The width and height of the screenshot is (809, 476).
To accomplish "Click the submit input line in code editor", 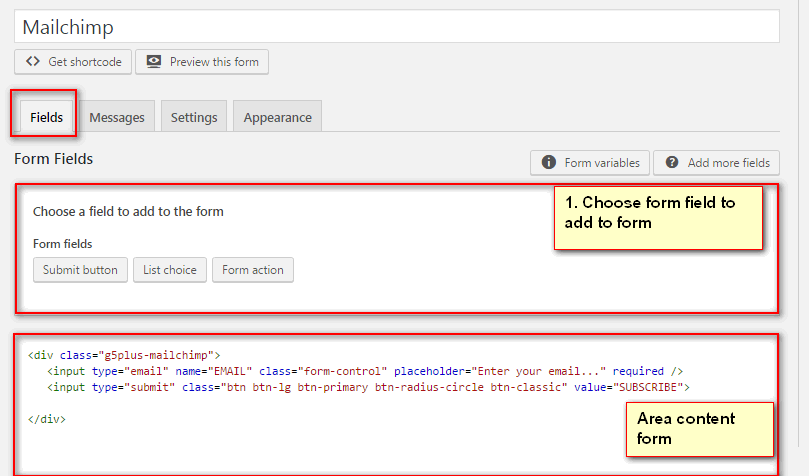I will pyautogui.click(x=368, y=387).
